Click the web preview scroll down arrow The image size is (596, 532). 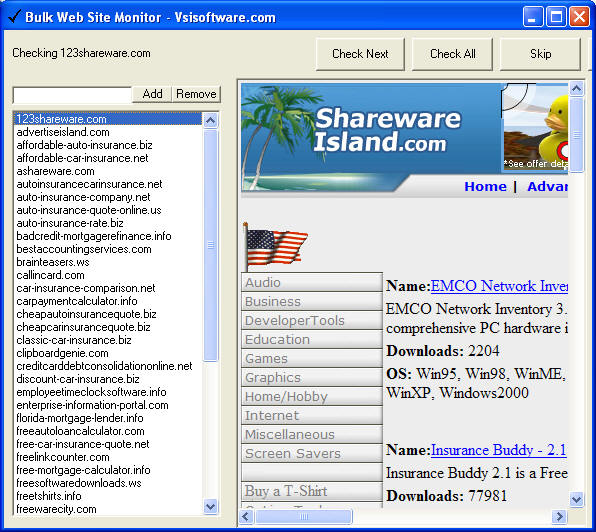(577, 499)
